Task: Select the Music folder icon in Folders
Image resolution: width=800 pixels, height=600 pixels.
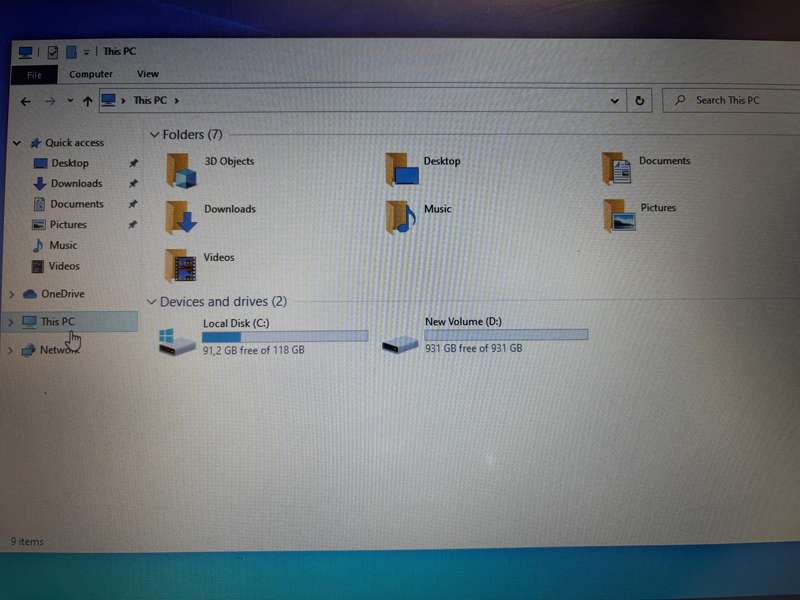Action: click(401, 217)
